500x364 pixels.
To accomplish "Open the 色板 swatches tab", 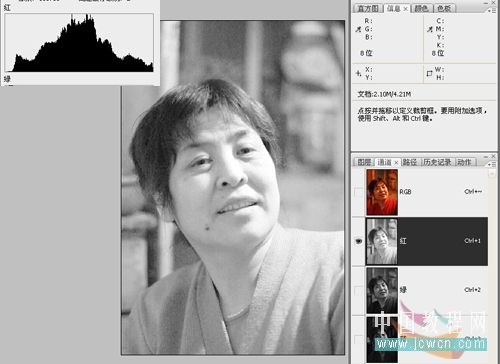I will [x=444, y=8].
